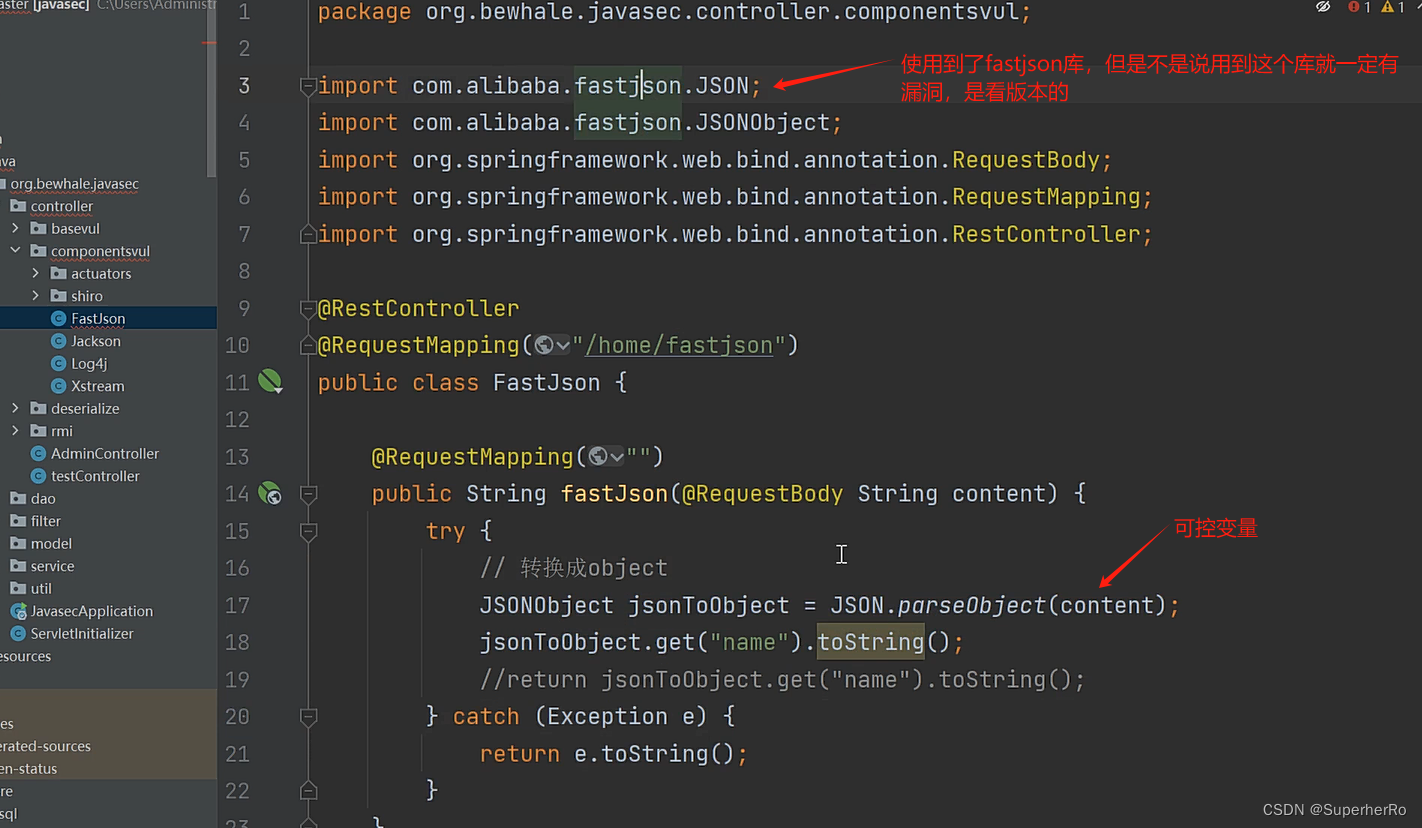Click the dao package folder icon
The width and height of the screenshot is (1422, 828).
click(18, 498)
